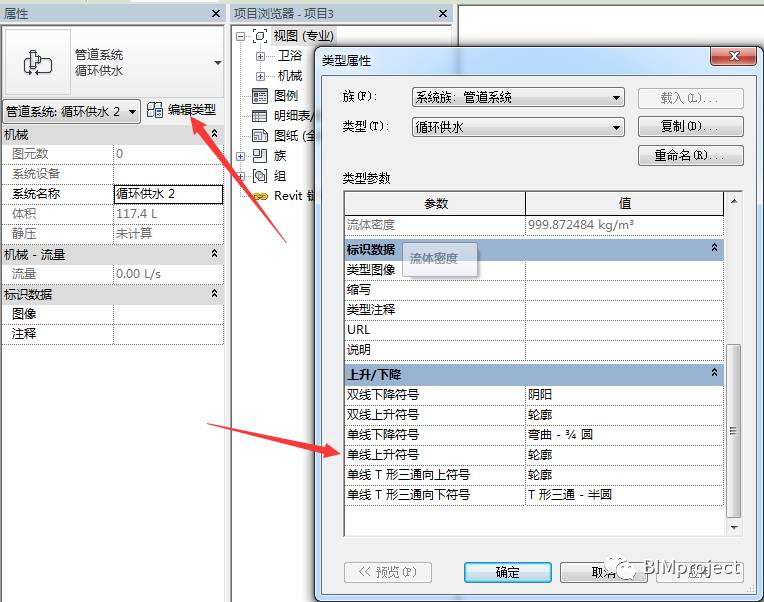Click the type parameters vertical scrollbar thumb
764x602 pixels.
click(734, 431)
